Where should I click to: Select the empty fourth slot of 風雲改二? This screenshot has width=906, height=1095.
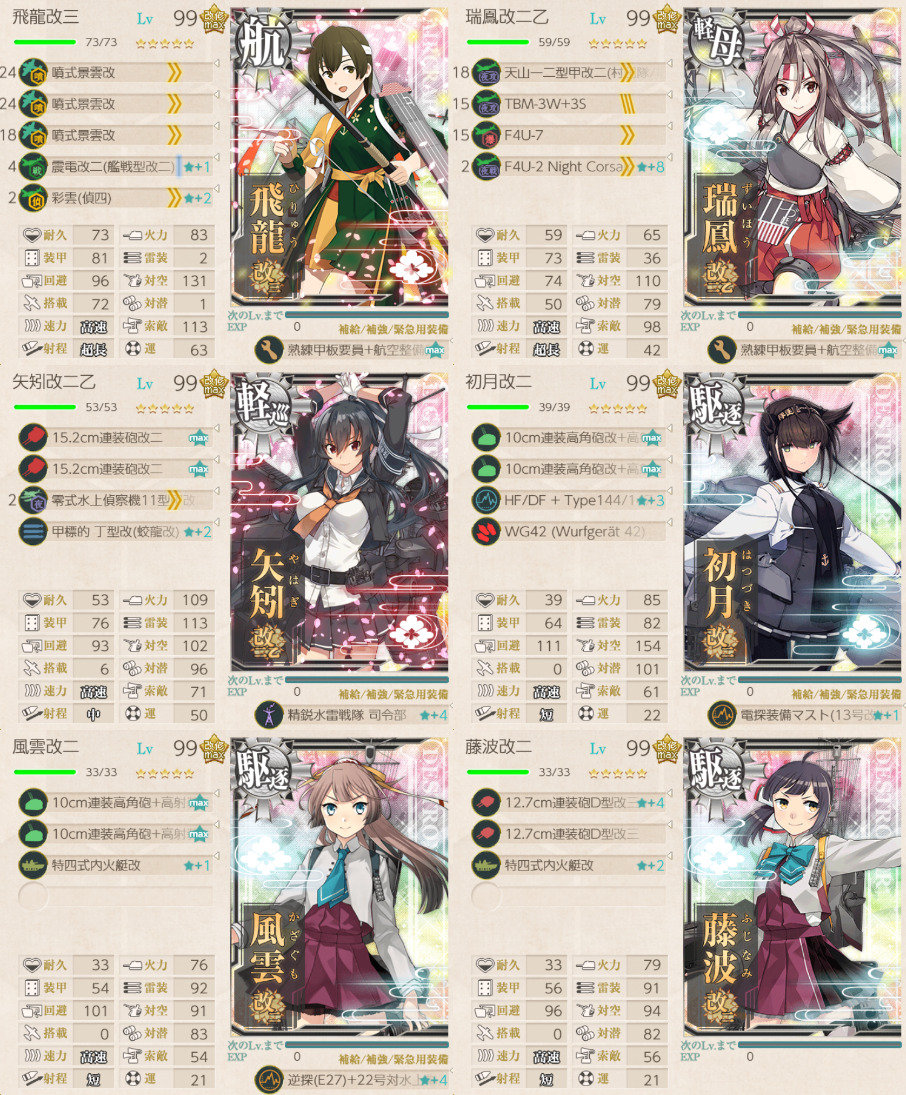click(115, 897)
